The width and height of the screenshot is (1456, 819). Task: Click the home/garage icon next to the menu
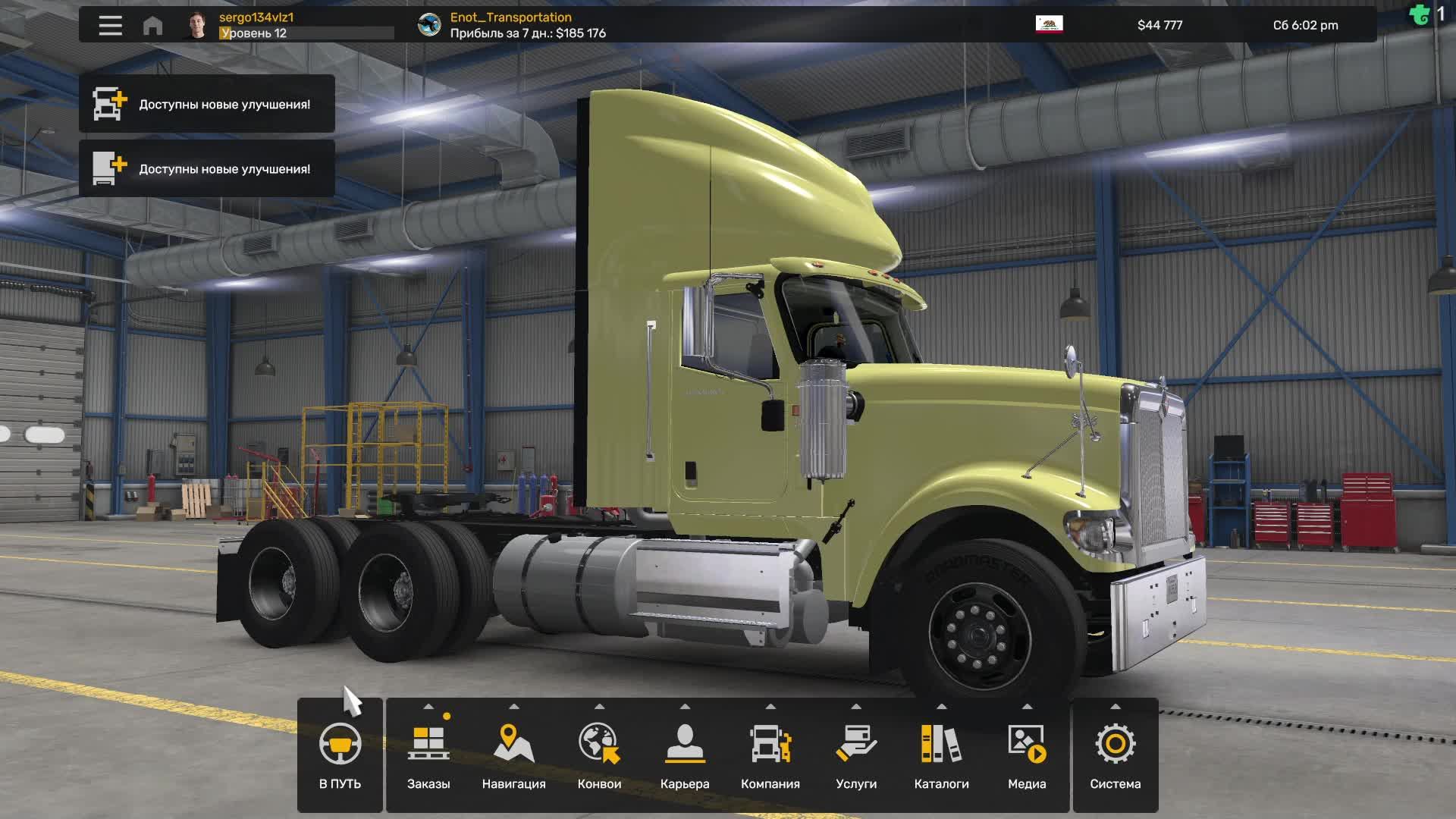tap(154, 25)
